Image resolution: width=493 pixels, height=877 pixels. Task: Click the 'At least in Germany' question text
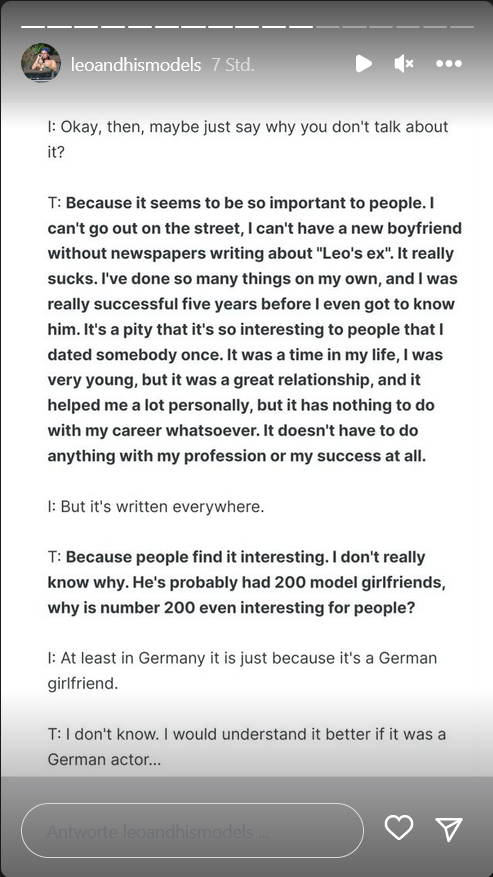tap(242, 670)
